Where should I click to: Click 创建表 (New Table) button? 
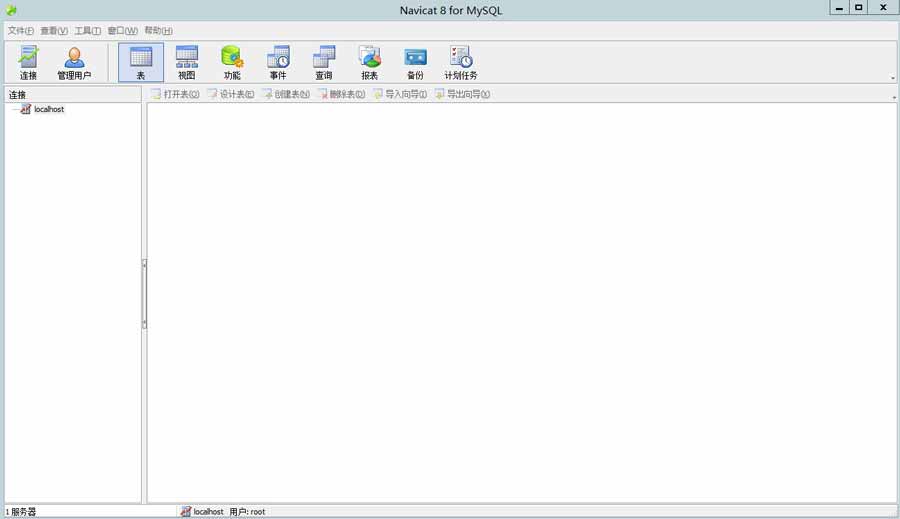[286, 94]
